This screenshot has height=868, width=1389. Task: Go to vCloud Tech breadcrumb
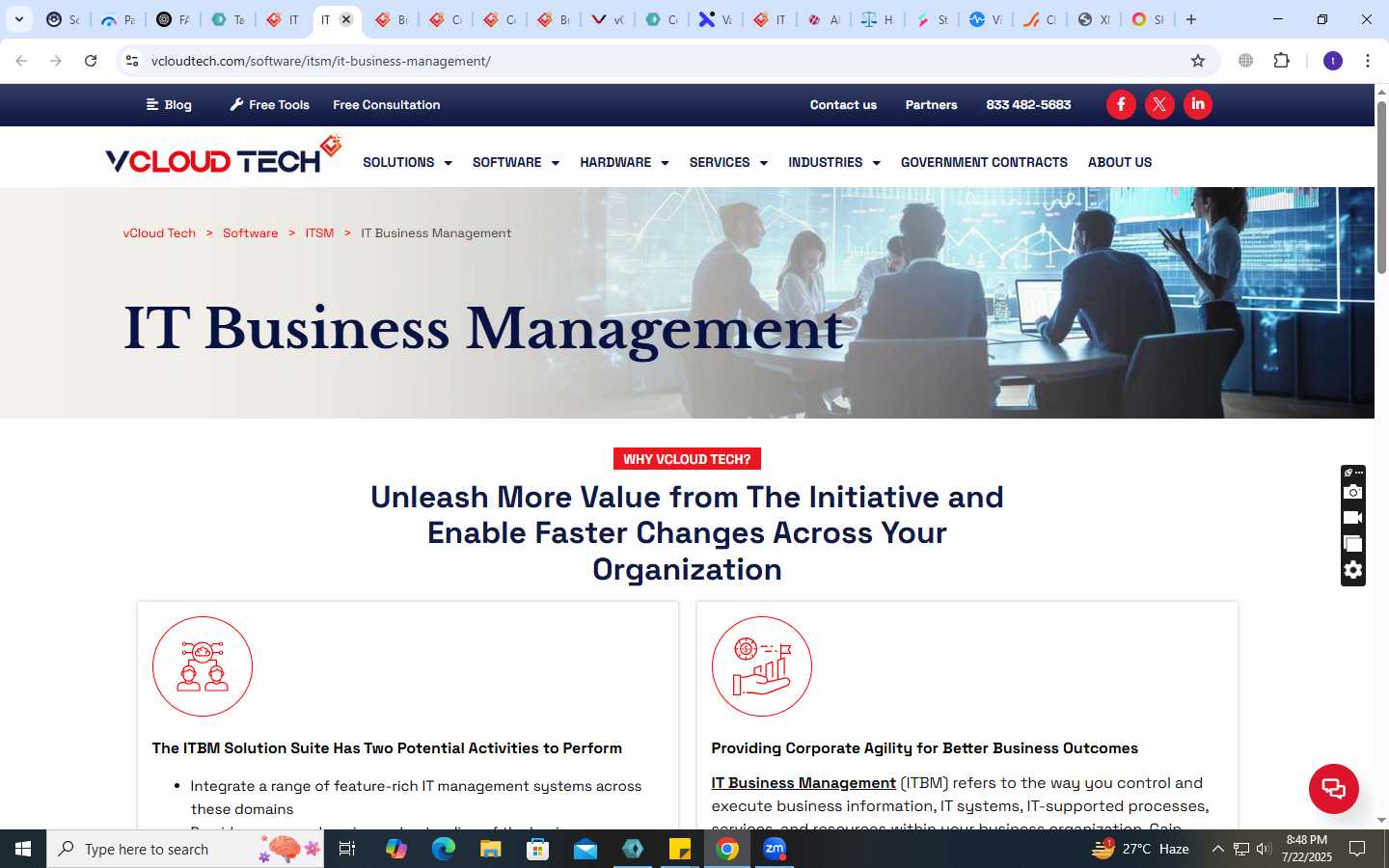(x=159, y=232)
